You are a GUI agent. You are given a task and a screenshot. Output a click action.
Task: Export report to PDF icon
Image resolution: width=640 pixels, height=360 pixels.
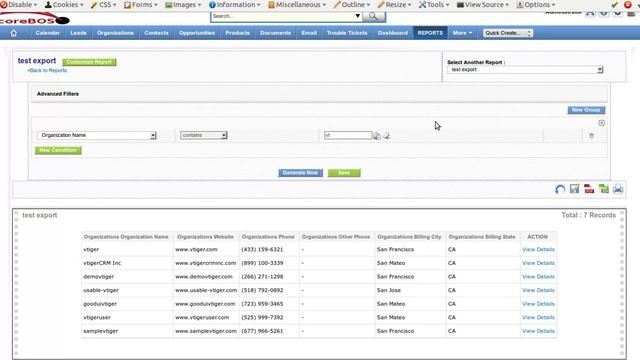coord(589,189)
